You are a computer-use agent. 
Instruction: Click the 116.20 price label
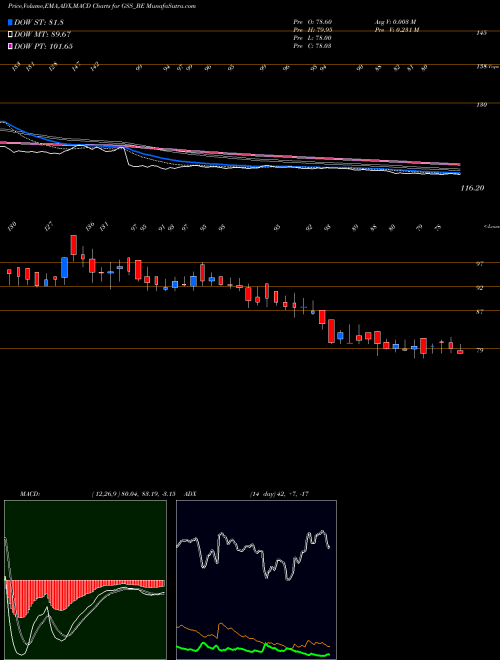(472, 188)
